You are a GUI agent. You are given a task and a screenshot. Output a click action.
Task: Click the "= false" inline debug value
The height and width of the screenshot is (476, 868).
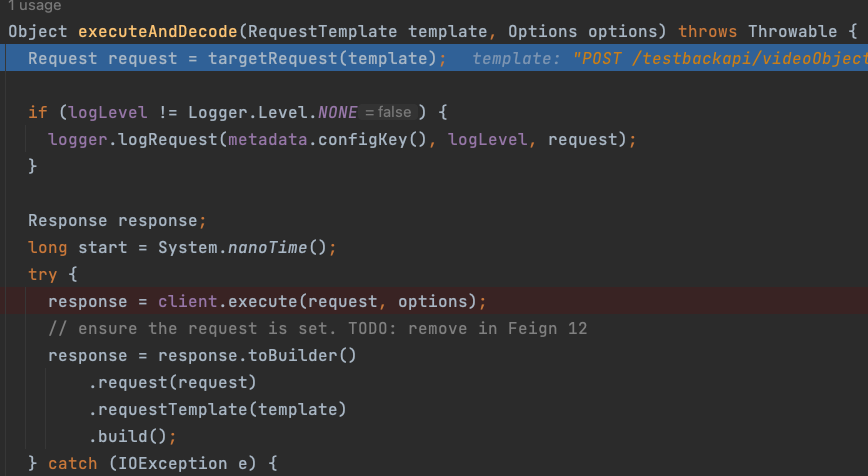pyautogui.click(x=388, y=112)
